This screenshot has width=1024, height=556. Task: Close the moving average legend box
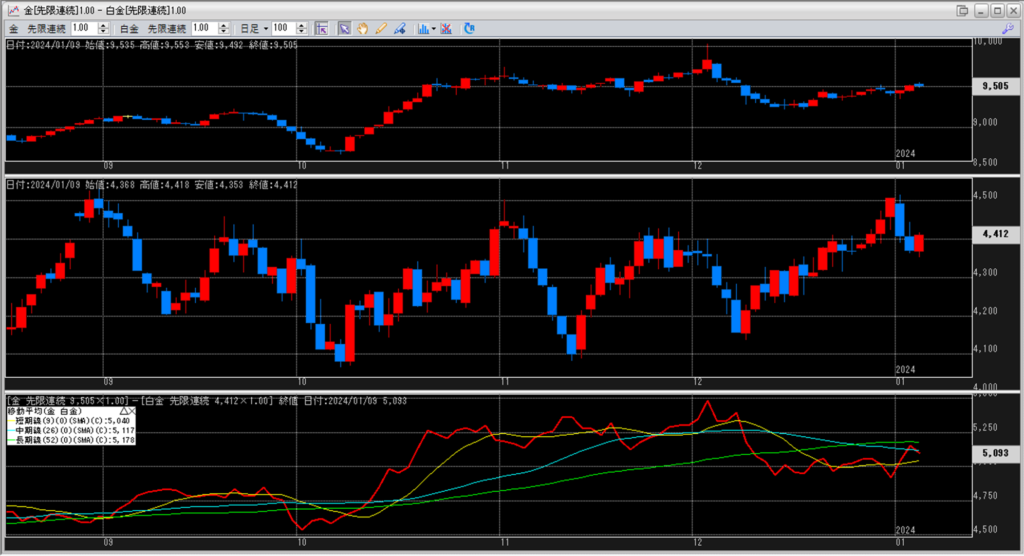point(131,411)
